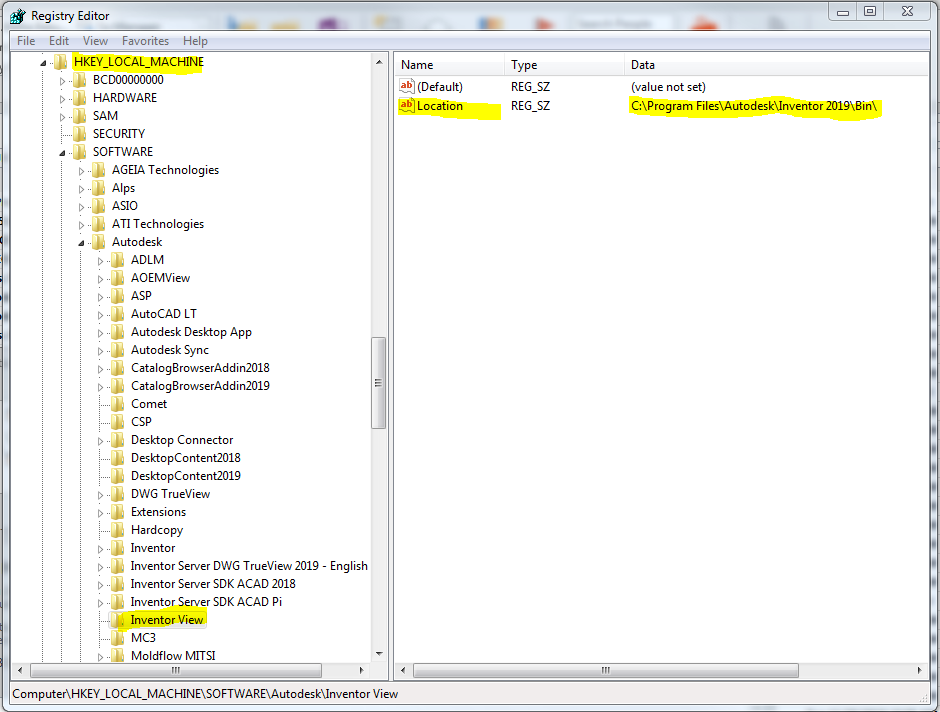Viewport: 940px width, 712px height.
Task: Expand the Autodesk Desktop App key
Action: coord(101,333)
